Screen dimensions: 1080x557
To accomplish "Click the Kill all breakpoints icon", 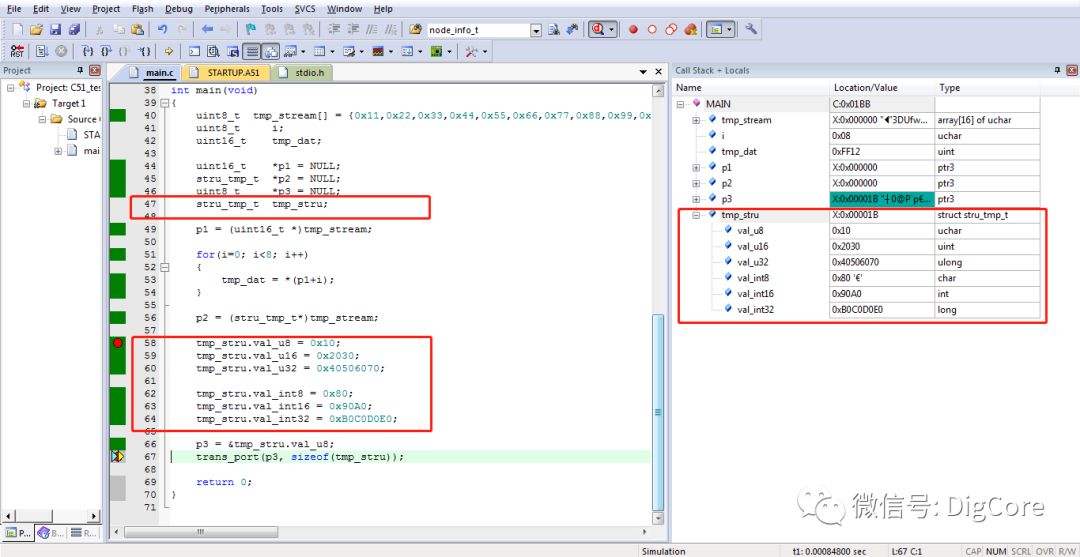I will point(691,30).
